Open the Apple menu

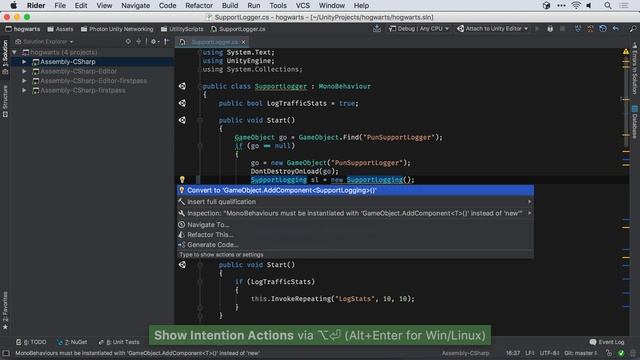13,6
